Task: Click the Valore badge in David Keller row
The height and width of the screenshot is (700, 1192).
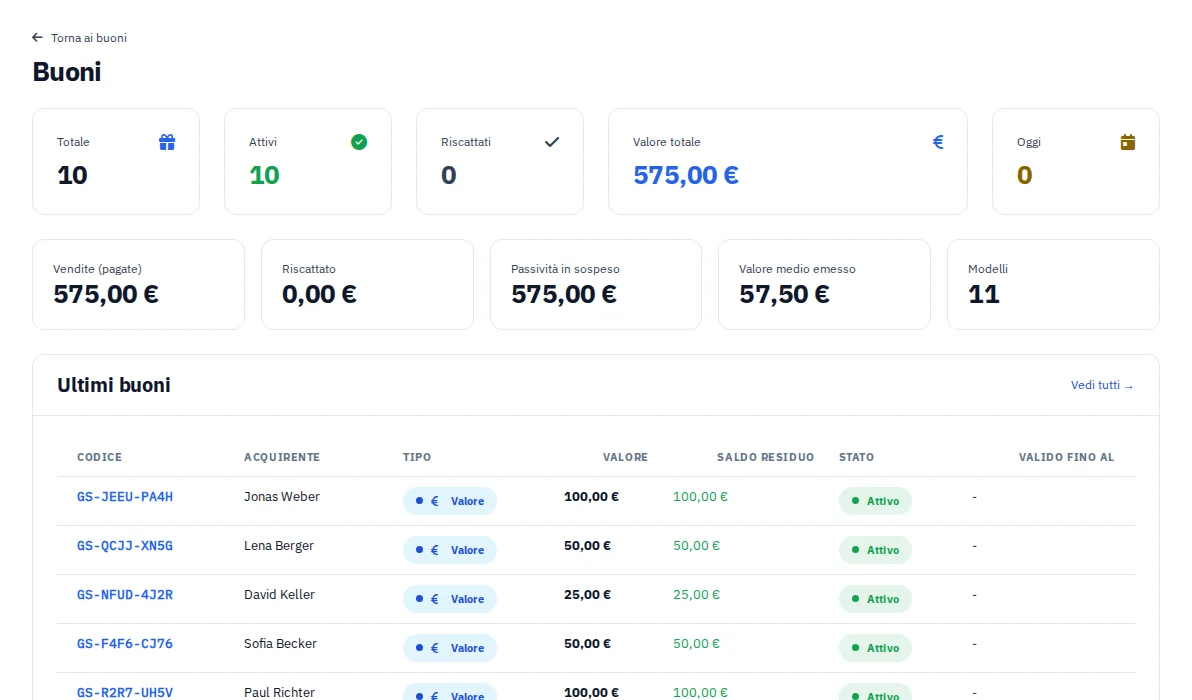Action: (x=450, y=599)
